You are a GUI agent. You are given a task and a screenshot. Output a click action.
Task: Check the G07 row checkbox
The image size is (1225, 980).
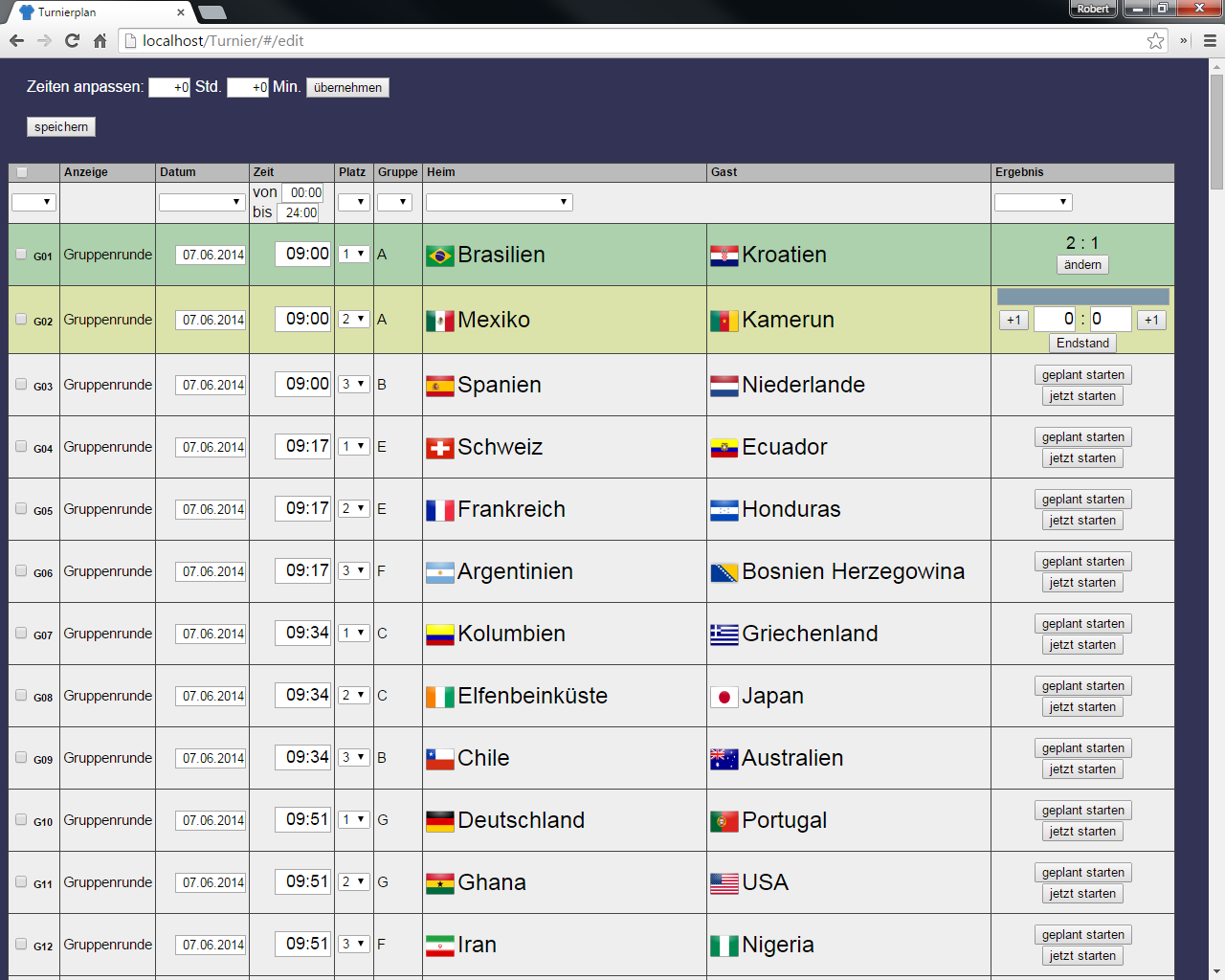[21, 633]
